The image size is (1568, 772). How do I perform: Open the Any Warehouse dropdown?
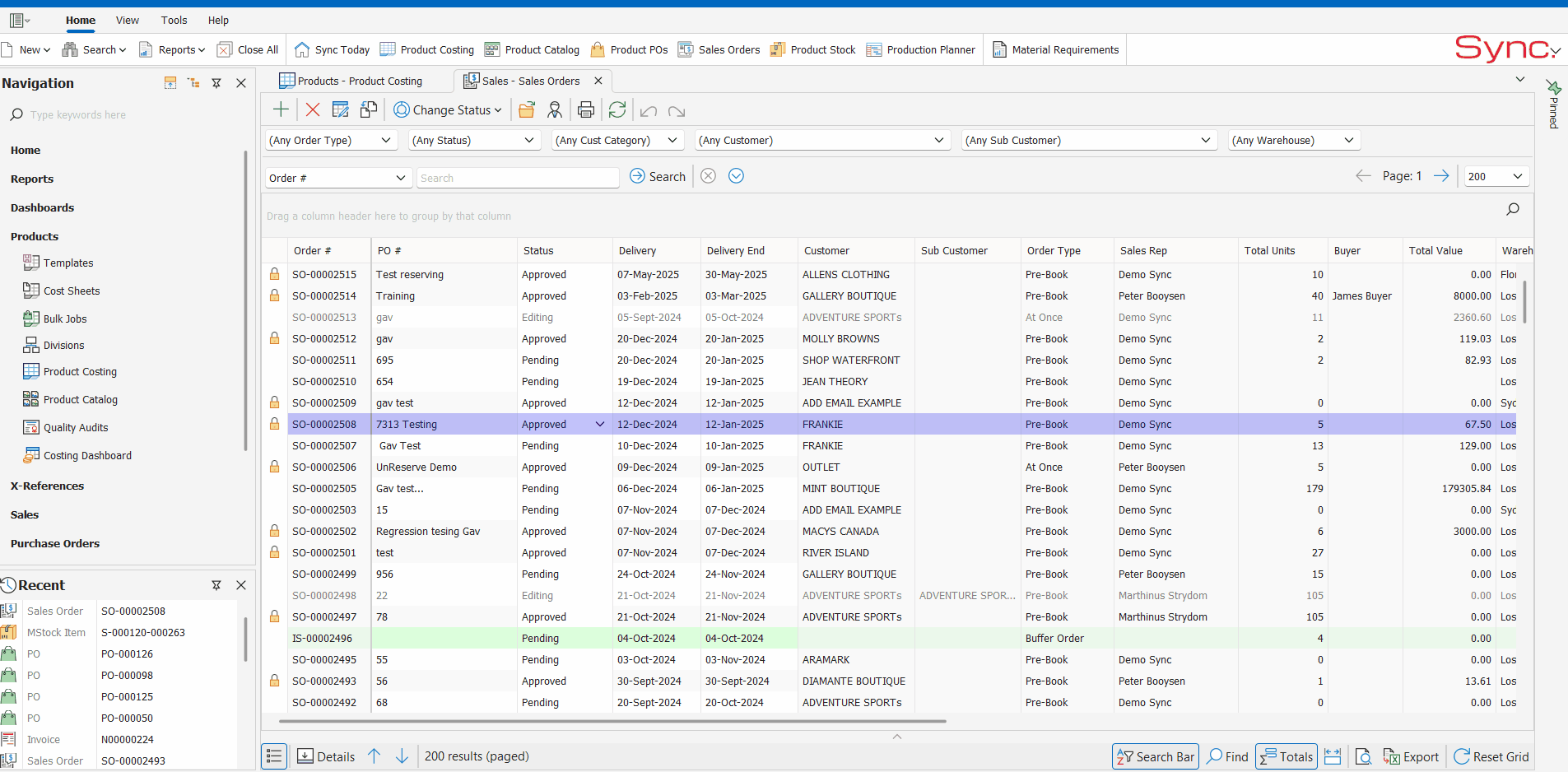coord(1294,141)
